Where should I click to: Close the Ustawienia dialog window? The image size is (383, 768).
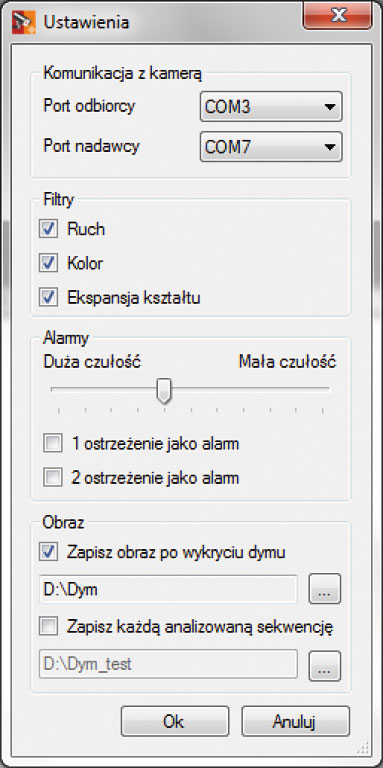(338, 16)
